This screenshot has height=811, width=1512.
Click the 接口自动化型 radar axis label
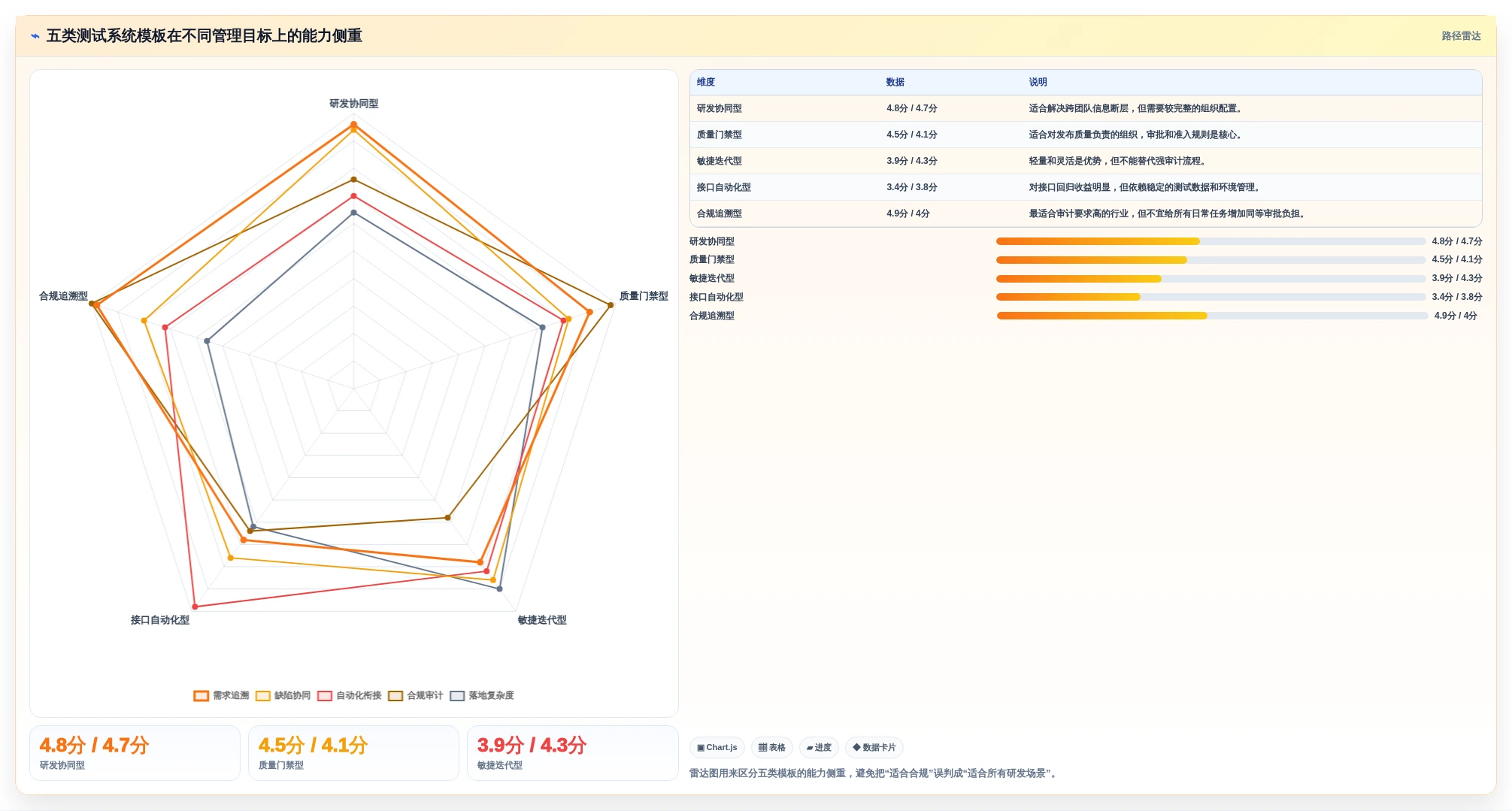pyautogui.click(x=160, y=620)
